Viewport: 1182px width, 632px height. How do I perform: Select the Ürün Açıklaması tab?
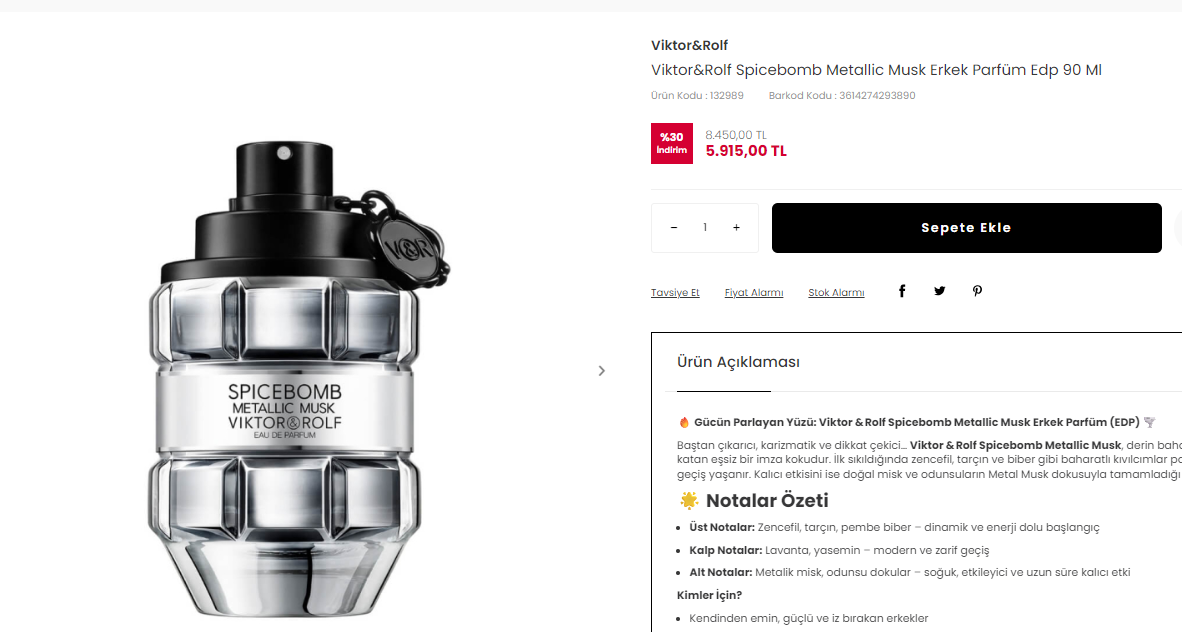[x=738, y=362]
